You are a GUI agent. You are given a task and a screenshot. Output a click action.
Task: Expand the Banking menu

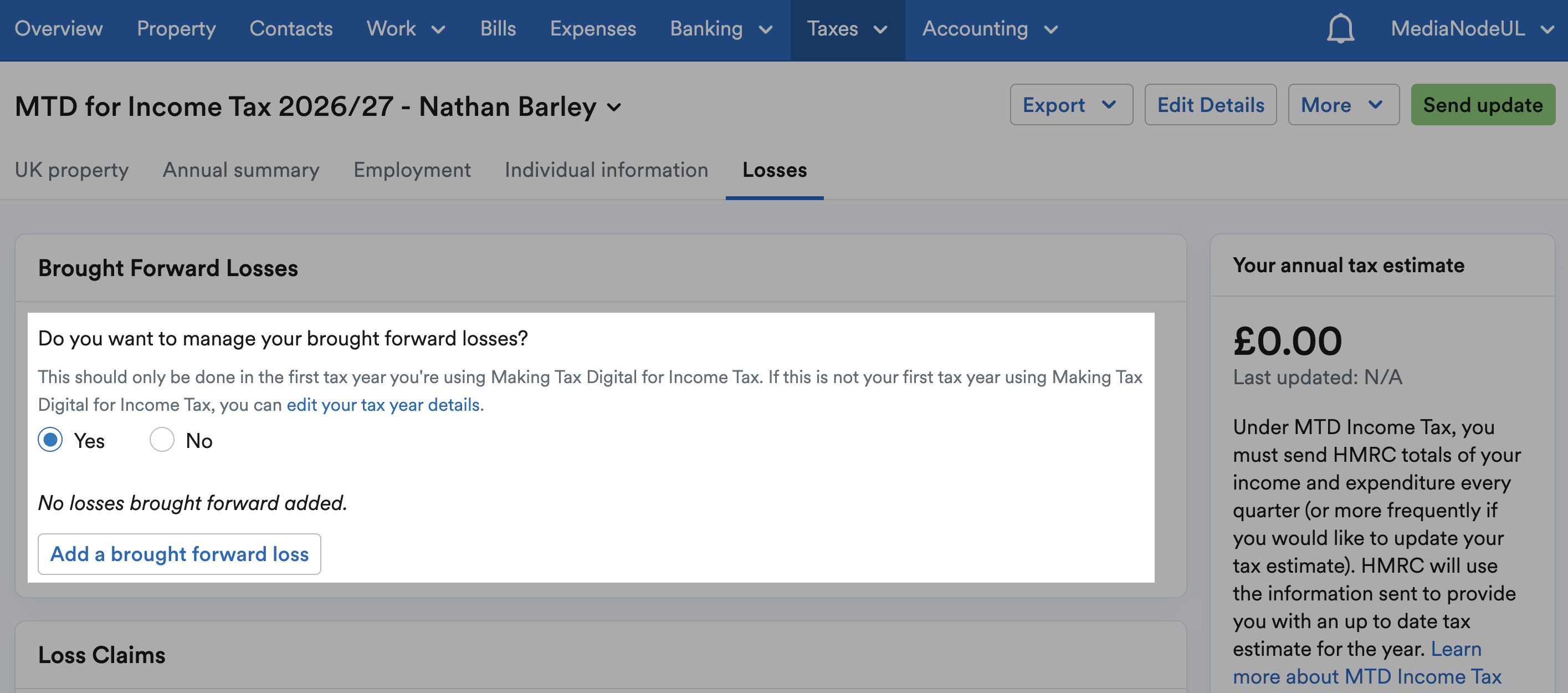tap(721, 29)
